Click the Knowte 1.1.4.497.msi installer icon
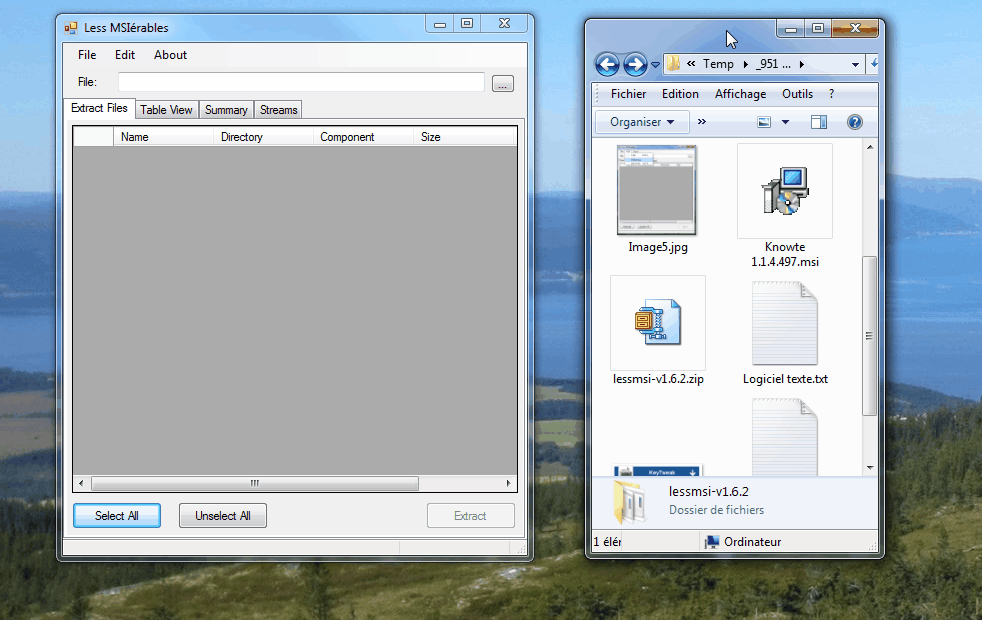 784,191
